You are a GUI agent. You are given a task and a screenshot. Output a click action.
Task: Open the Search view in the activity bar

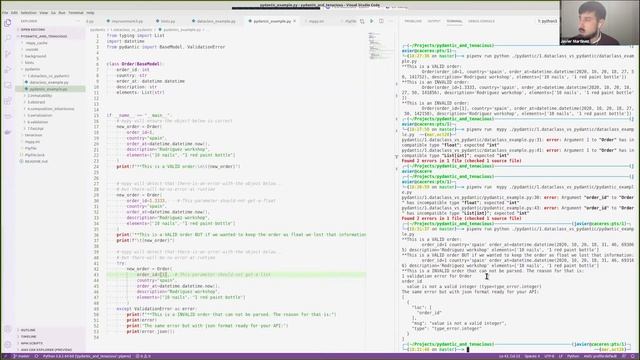coord(8,38)
